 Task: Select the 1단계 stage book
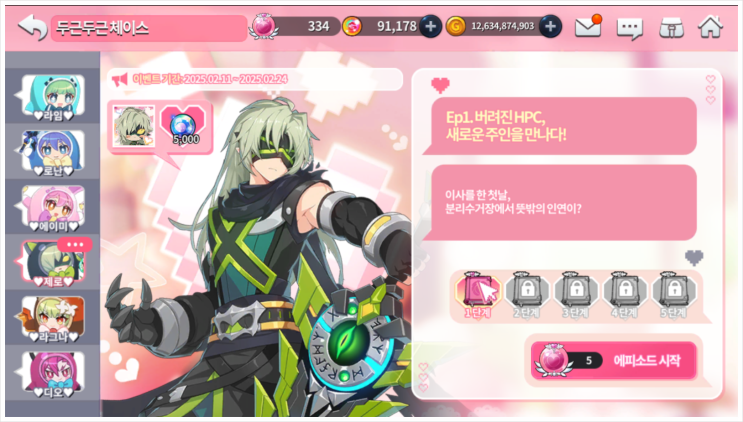478,295
